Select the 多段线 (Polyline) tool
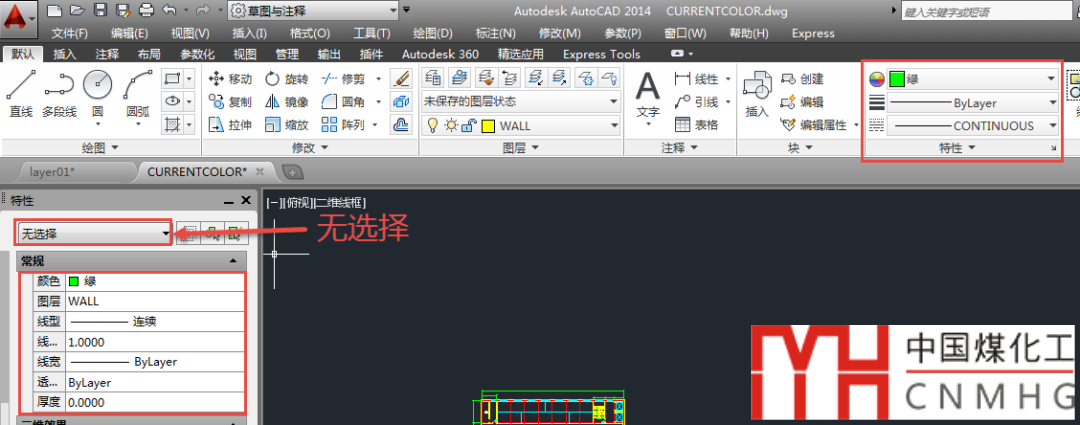Viewport: 1080px width, 425px height. pyautogui.click(x=59, y=92)
